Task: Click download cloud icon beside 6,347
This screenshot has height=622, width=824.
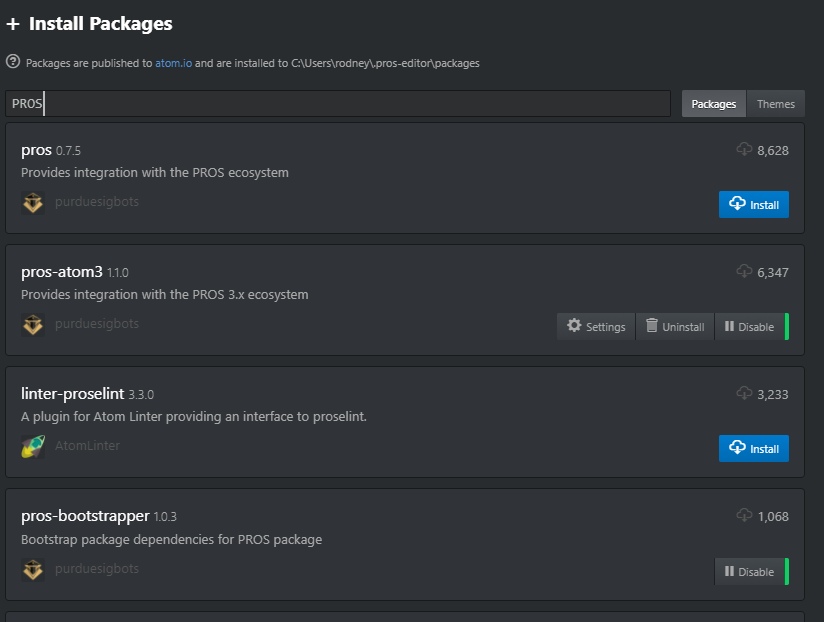Action: tap(744, 271)
